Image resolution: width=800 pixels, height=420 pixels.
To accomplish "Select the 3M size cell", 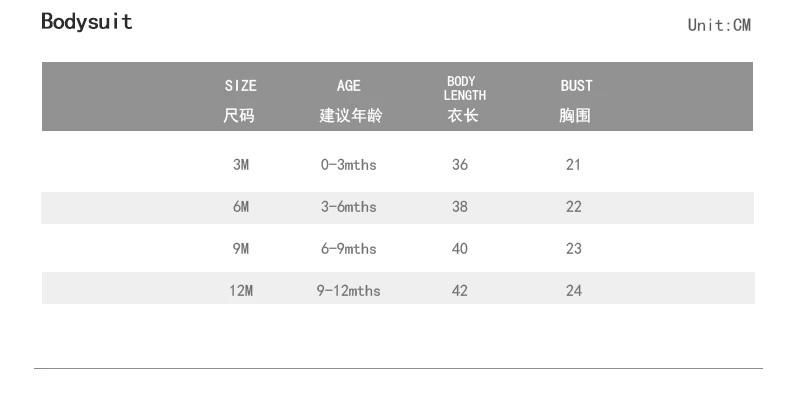I will click(x=240, y=165).
